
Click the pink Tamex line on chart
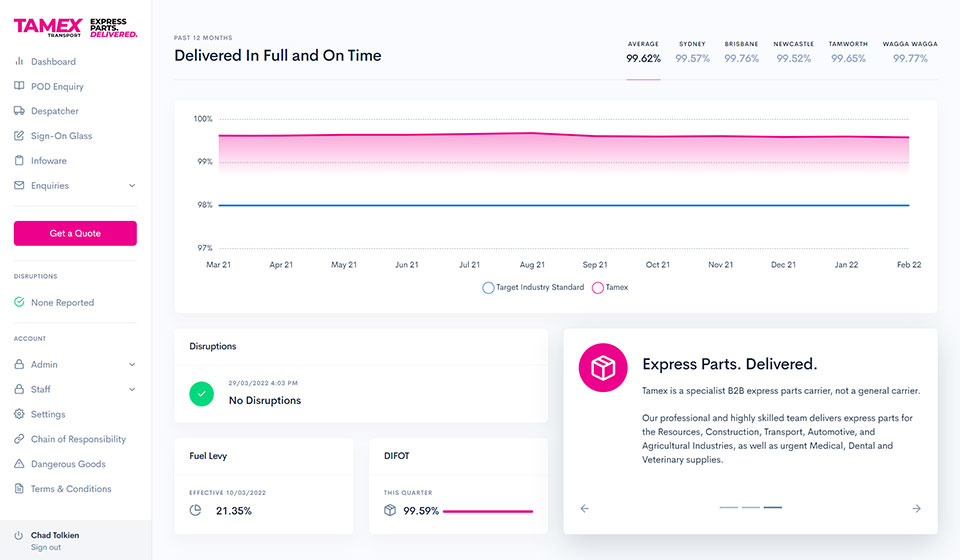(x=563, y=135)
